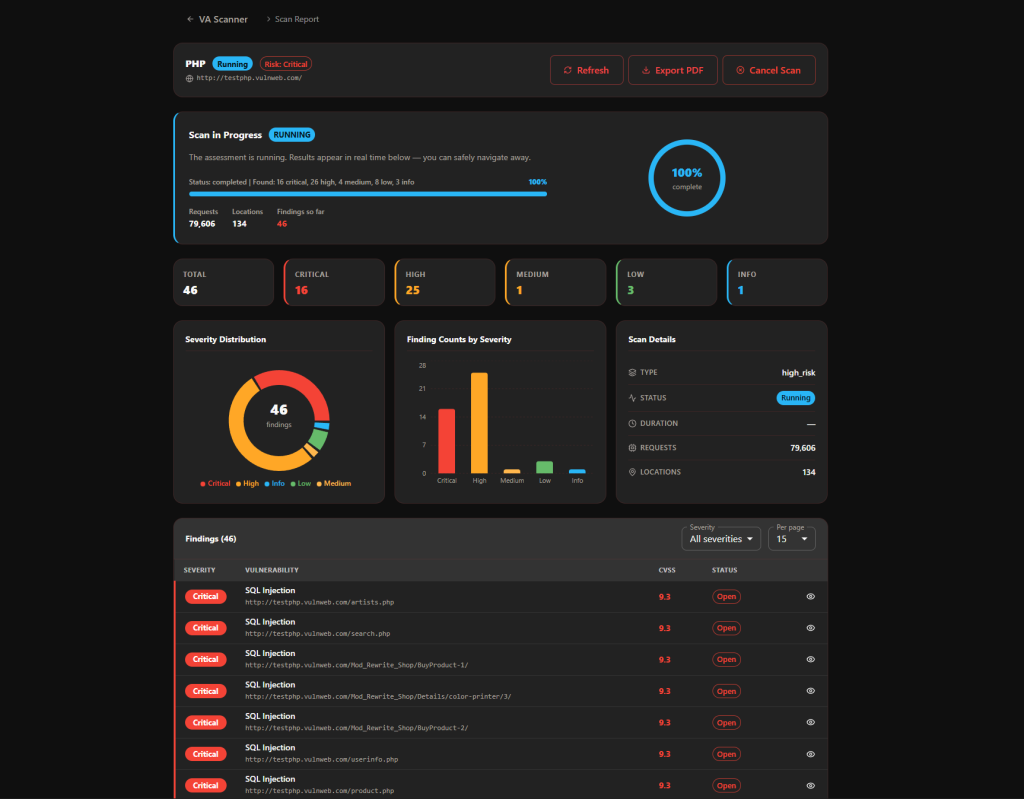The width and height of the screenshot is (1024, 799).
Task: Click the cancel icon on Cancel Scan
Action: click(740, 70)
